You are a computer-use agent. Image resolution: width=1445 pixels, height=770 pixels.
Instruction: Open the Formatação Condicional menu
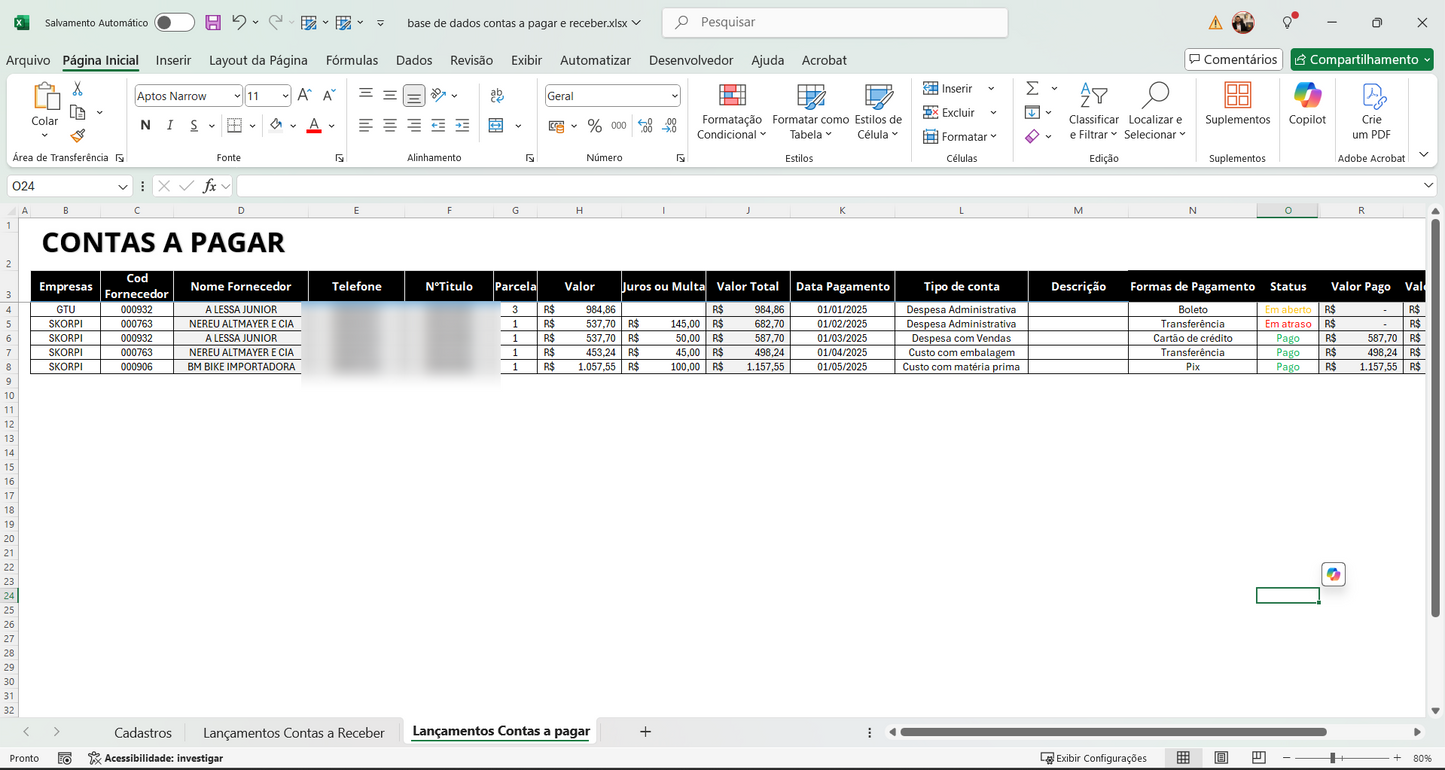coord(731,112)
